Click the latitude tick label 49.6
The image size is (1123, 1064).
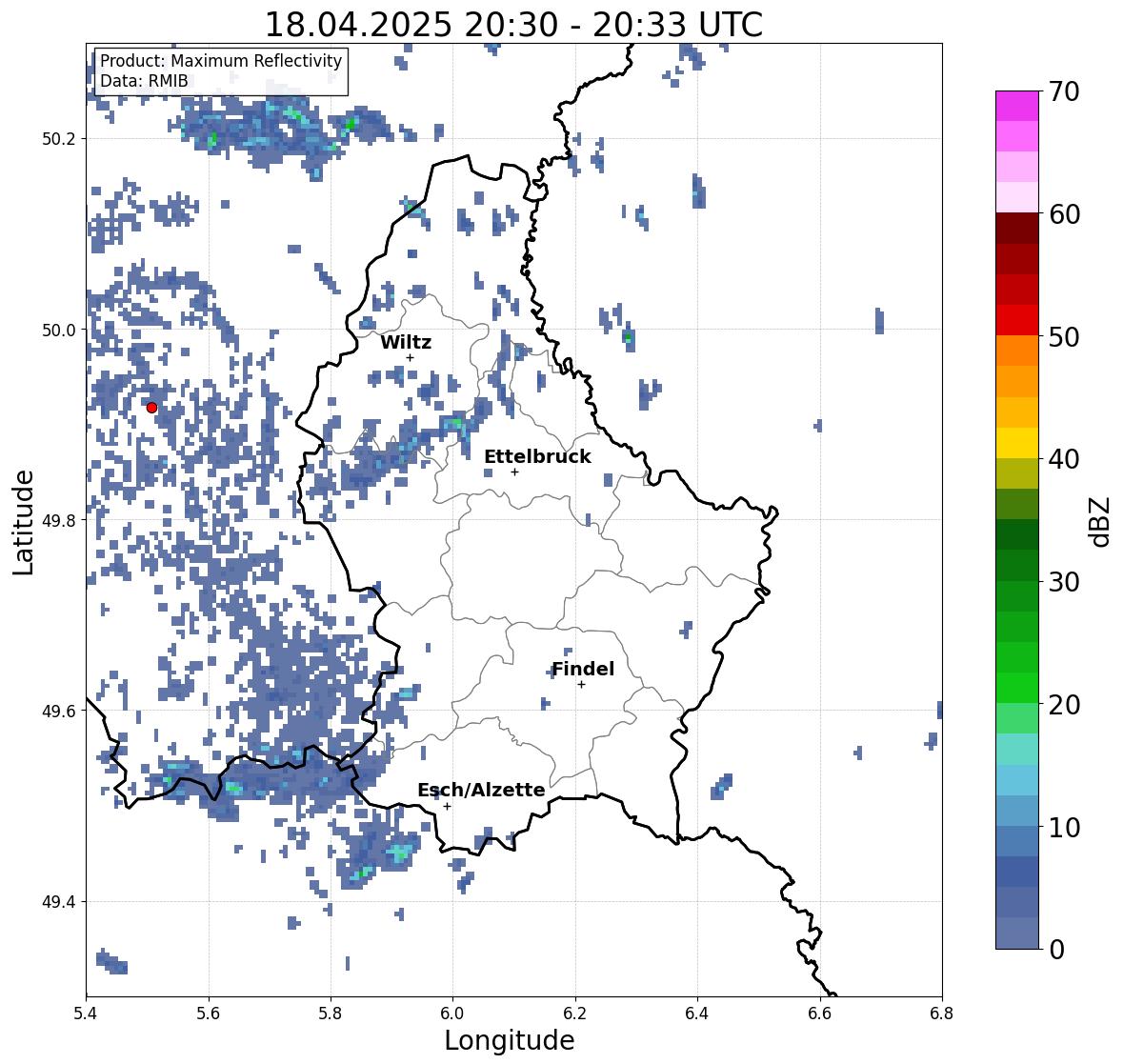59,711
